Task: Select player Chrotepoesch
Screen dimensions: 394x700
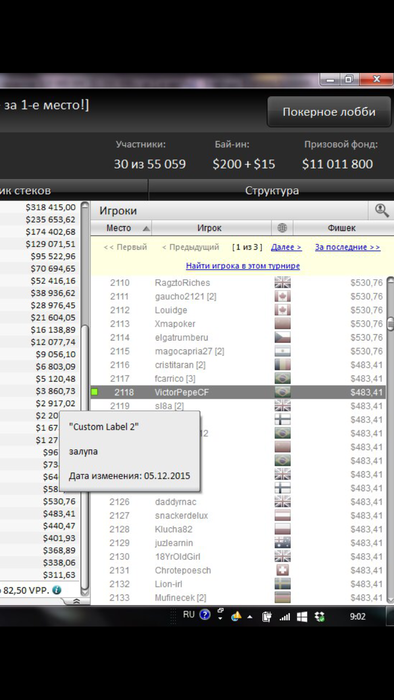Action: [x=238, y=571]
